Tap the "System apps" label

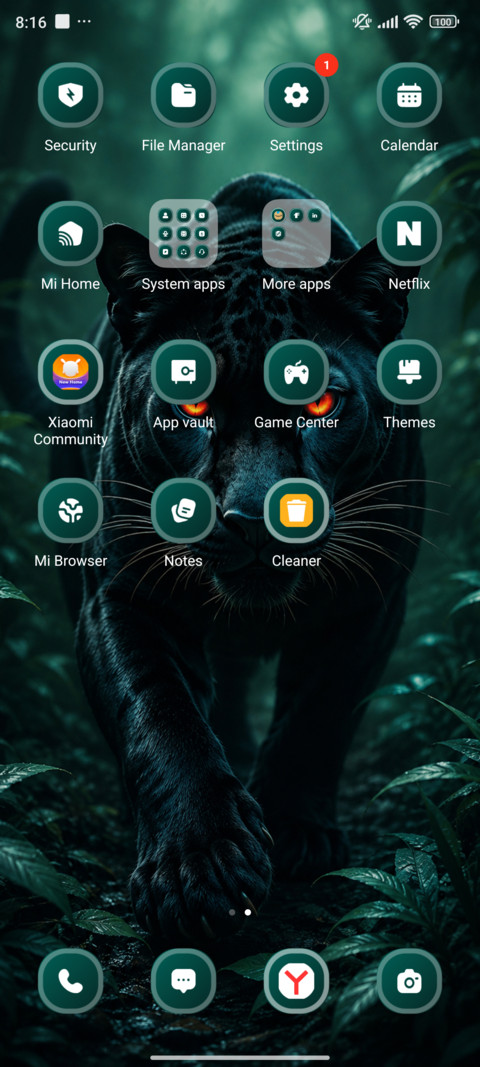(x=183, y=284)
